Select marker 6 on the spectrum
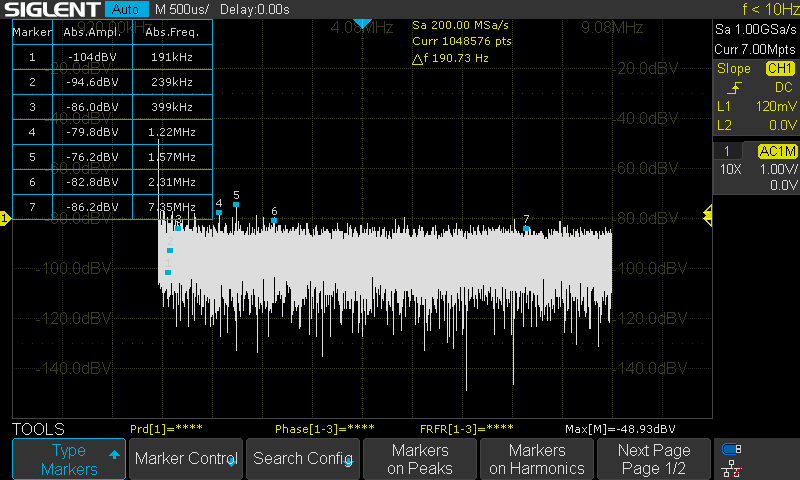The height and width of the screenshot is (480, 800). (x=274, y=220)
